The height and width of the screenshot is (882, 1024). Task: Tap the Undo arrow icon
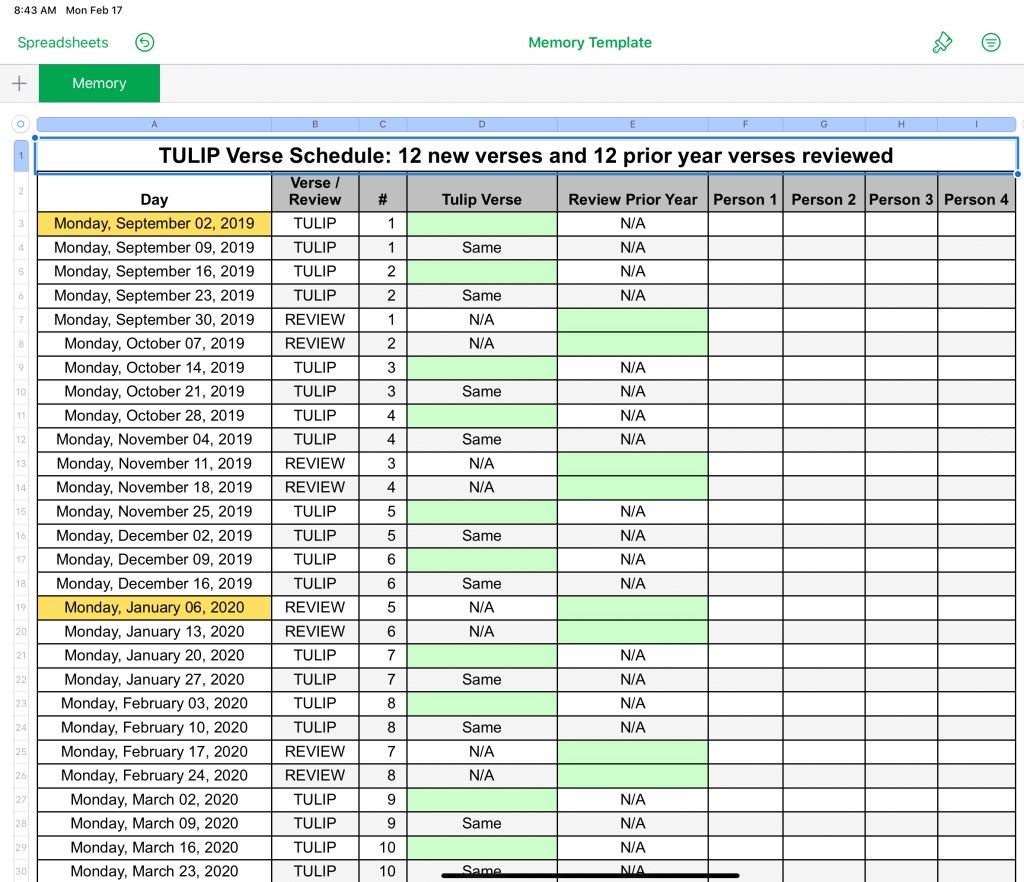point(145,42)
